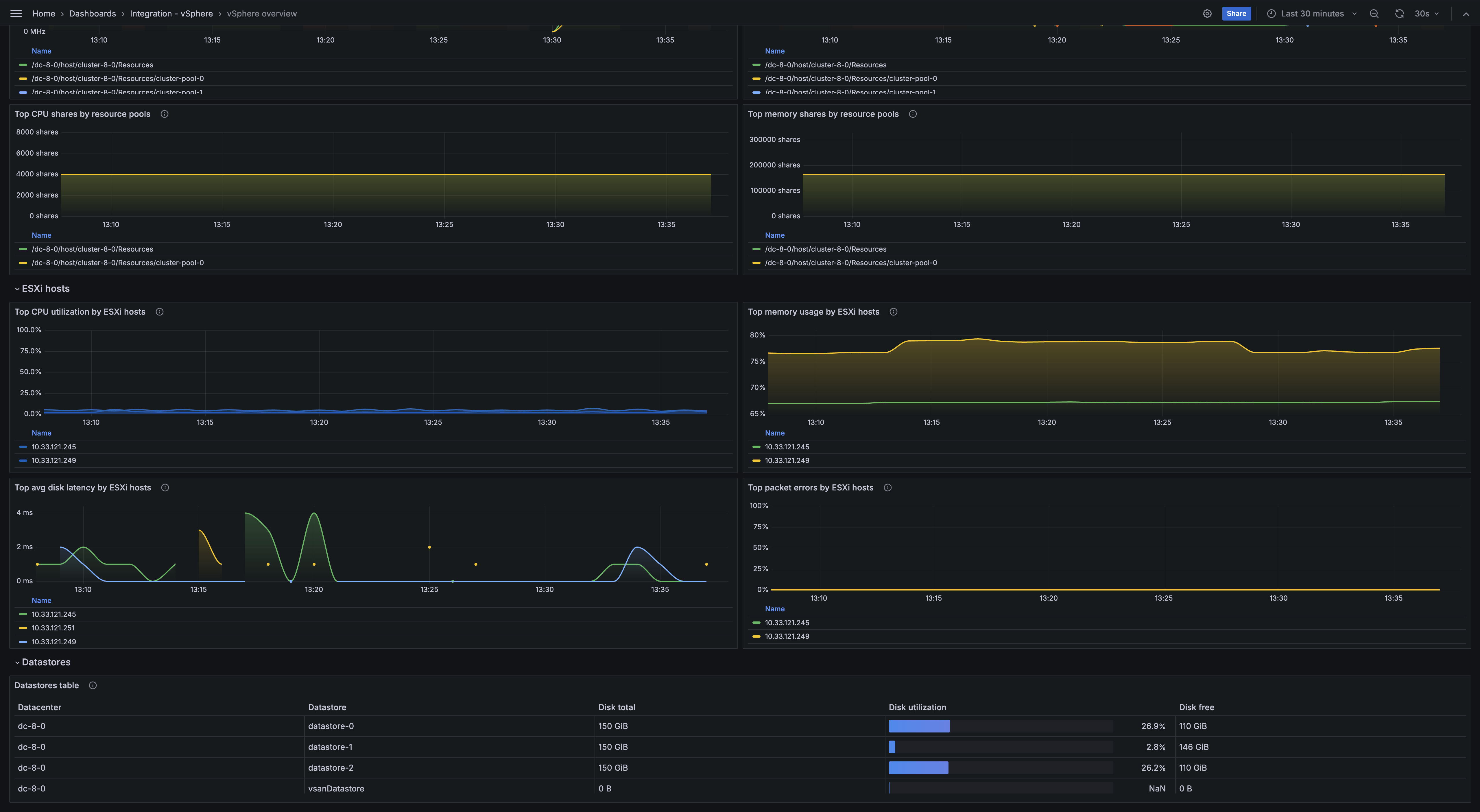The image size is (1480, 812).
Task: Open the main navigation hamburger menu
Action: pyautogui.click(x=16, y=13)
